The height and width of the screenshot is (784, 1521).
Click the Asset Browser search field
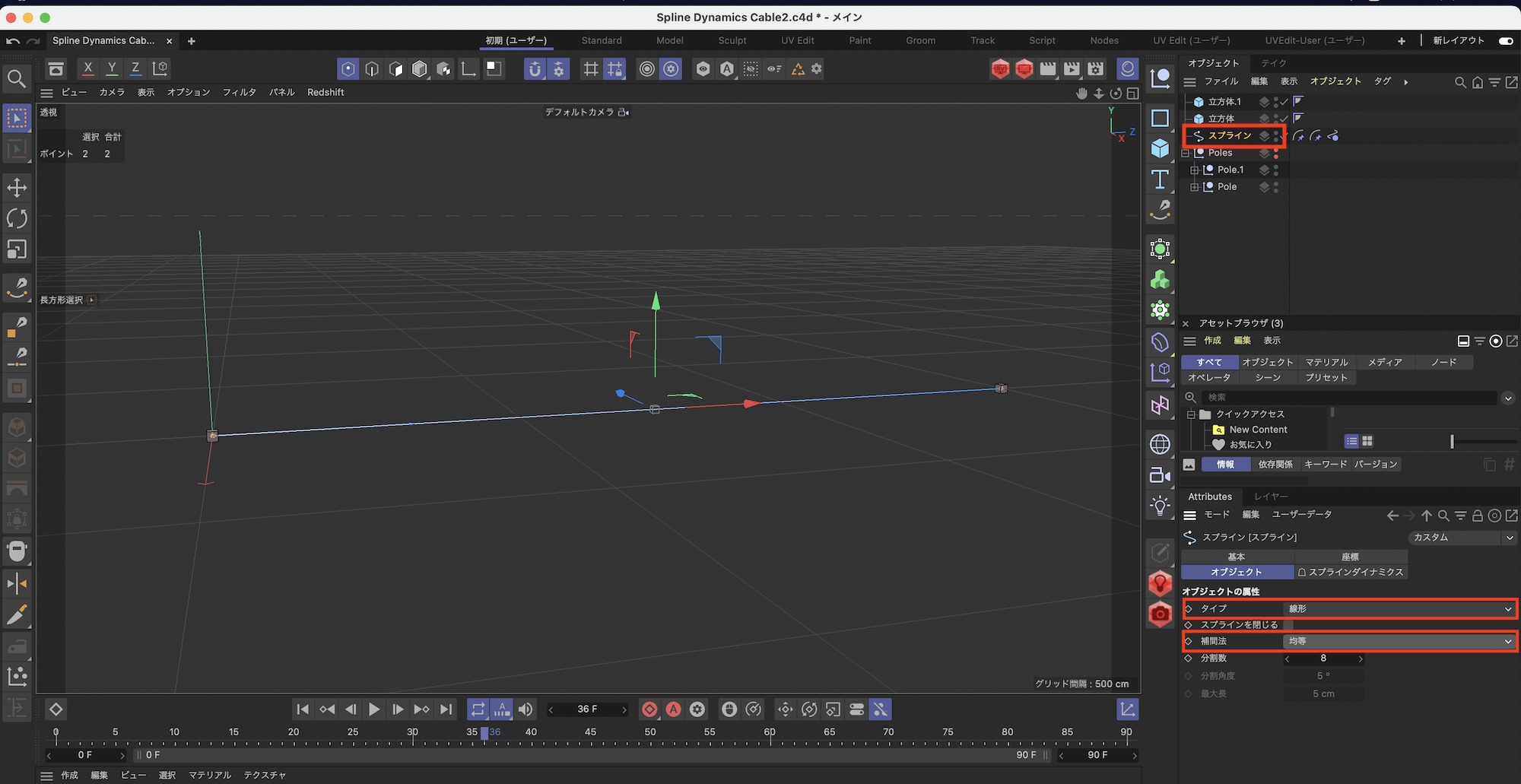1350,398
